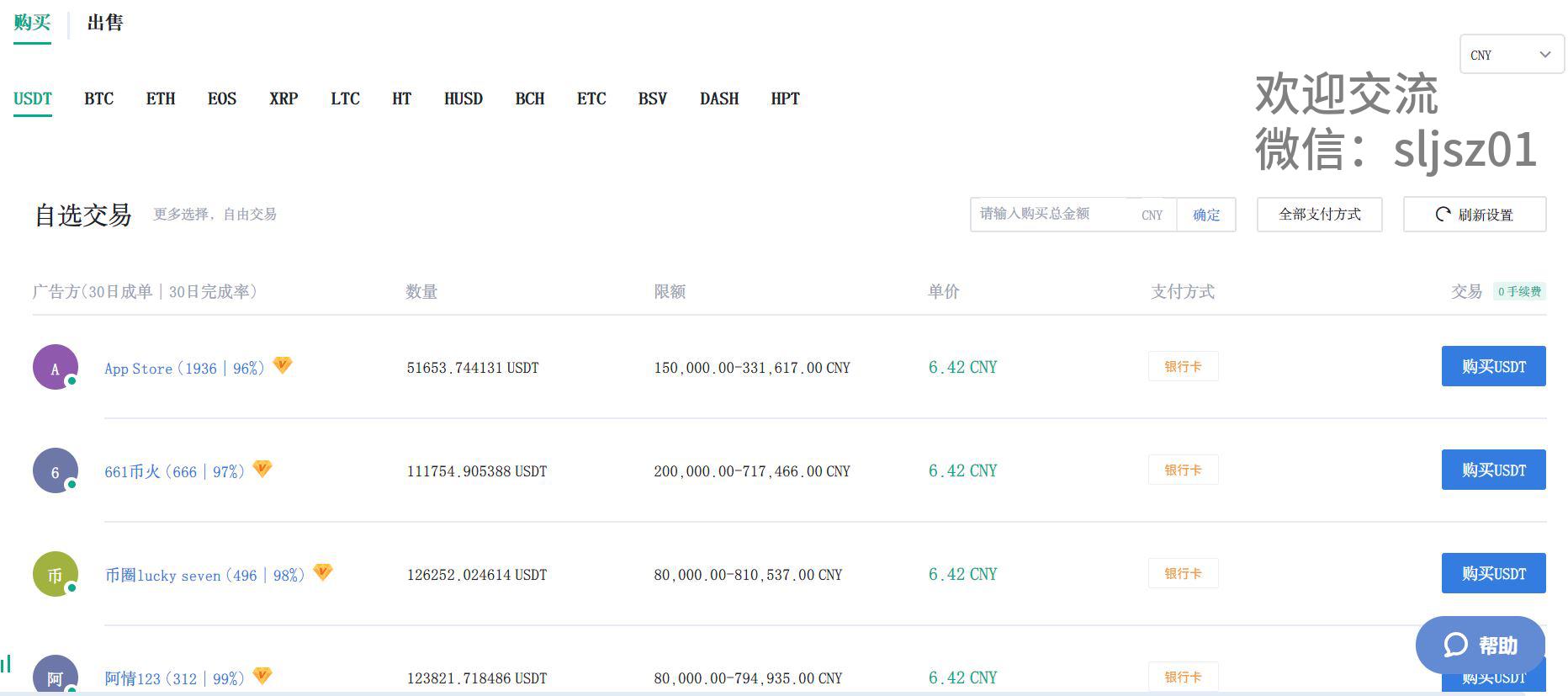Select the HUSD coin tab
Screen dimensions: 1568x696
[x=464, y=98]
